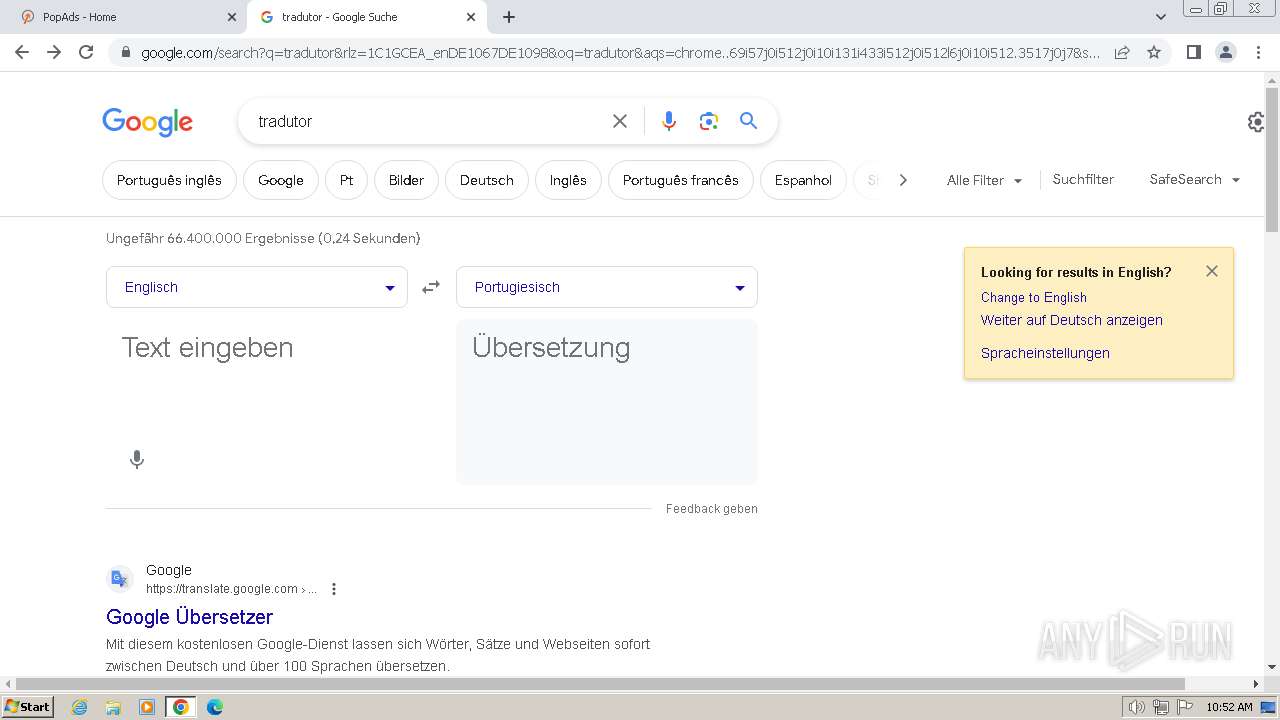
Task: Use the translator microphone input
Action: point(137,460)
